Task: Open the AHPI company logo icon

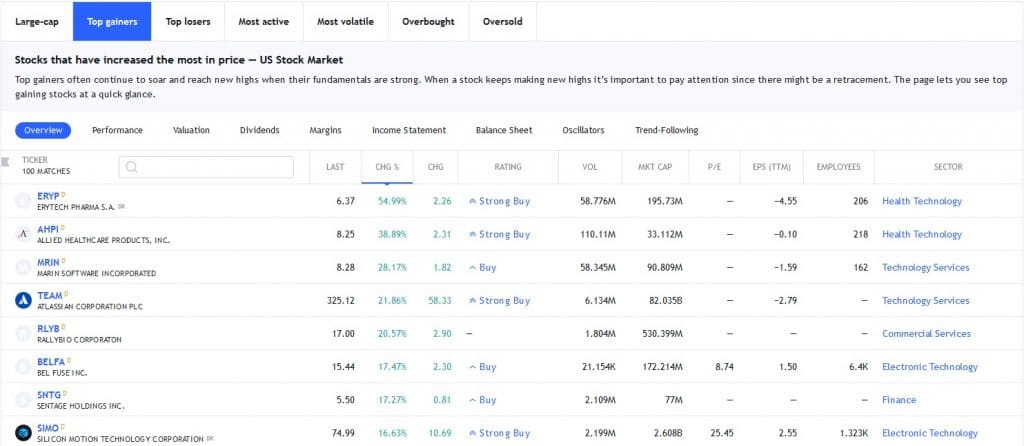Action: [24, 234]
